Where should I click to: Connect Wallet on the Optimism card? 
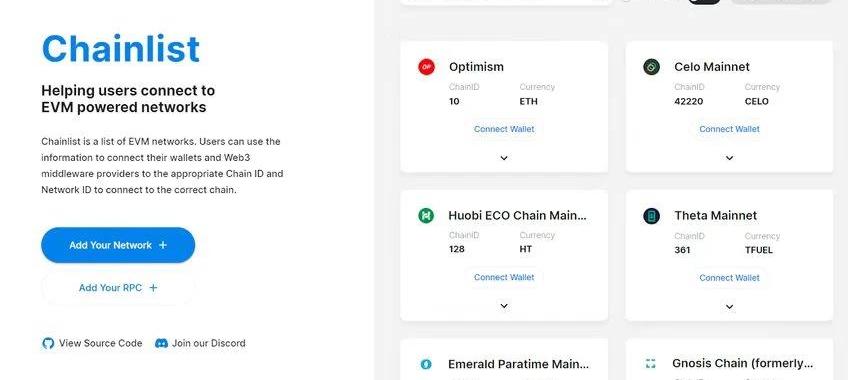point(504,129)
